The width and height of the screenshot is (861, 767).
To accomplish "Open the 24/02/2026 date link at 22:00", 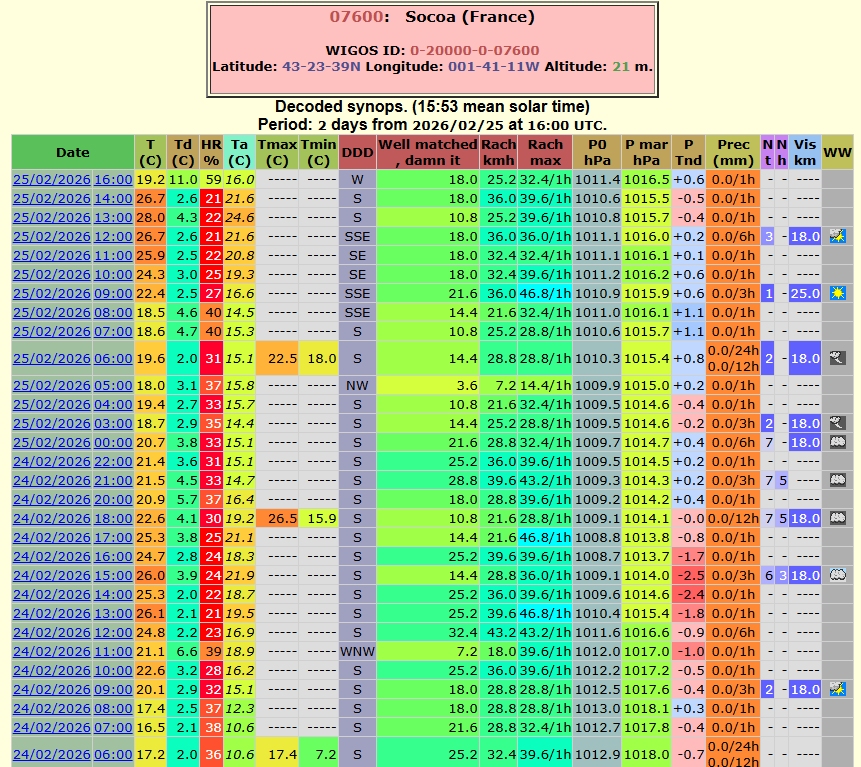I will 52,461.
